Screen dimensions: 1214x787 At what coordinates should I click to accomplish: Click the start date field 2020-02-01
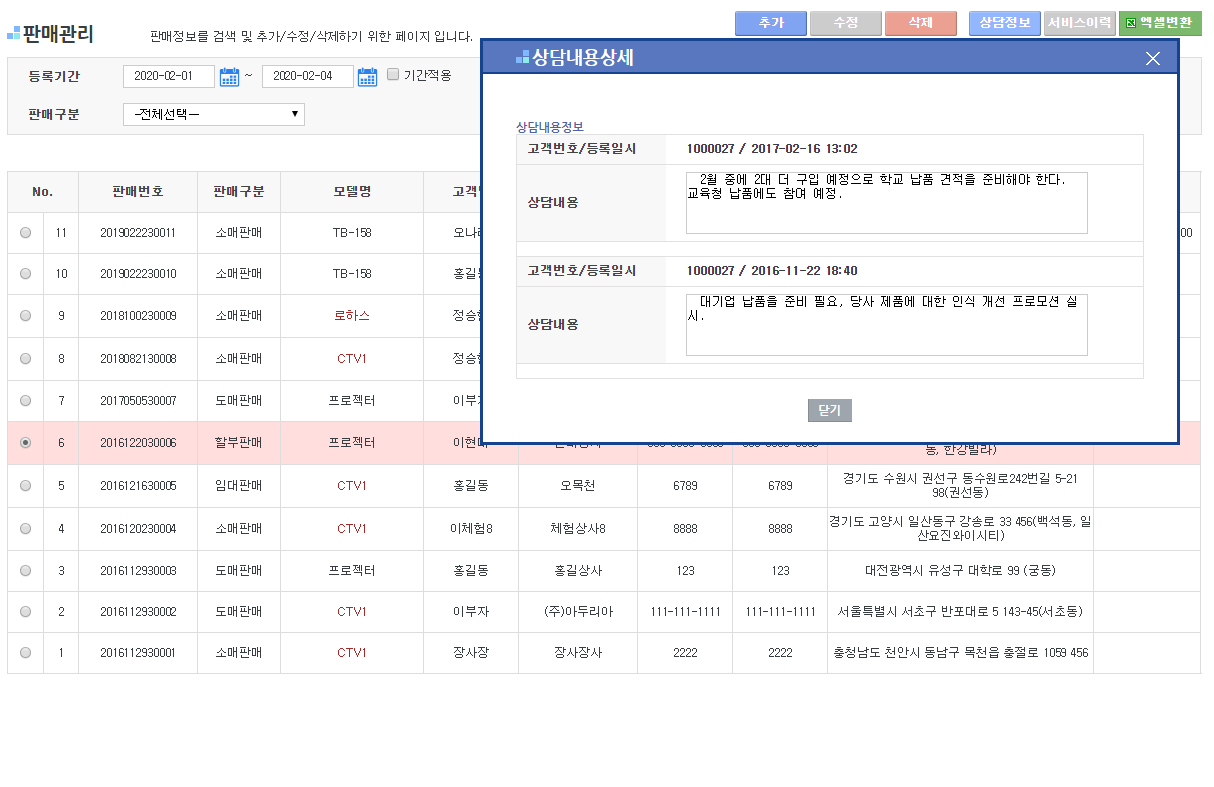pyautogui.click(x=168, y=77)
